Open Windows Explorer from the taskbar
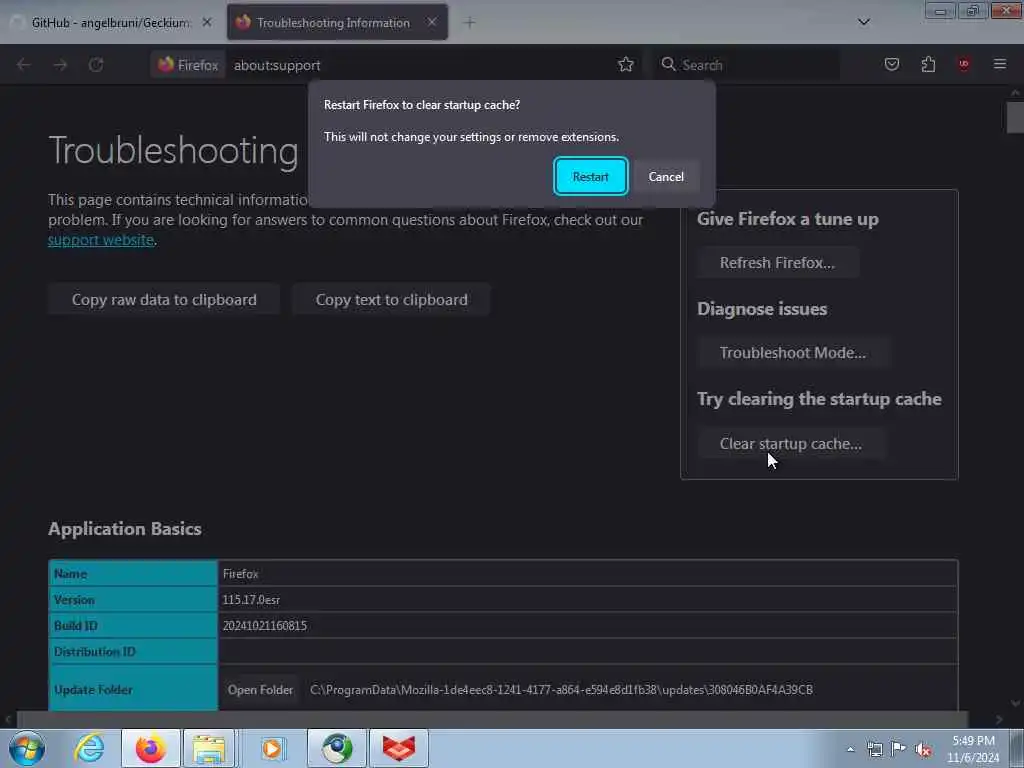 click(209, 748)
